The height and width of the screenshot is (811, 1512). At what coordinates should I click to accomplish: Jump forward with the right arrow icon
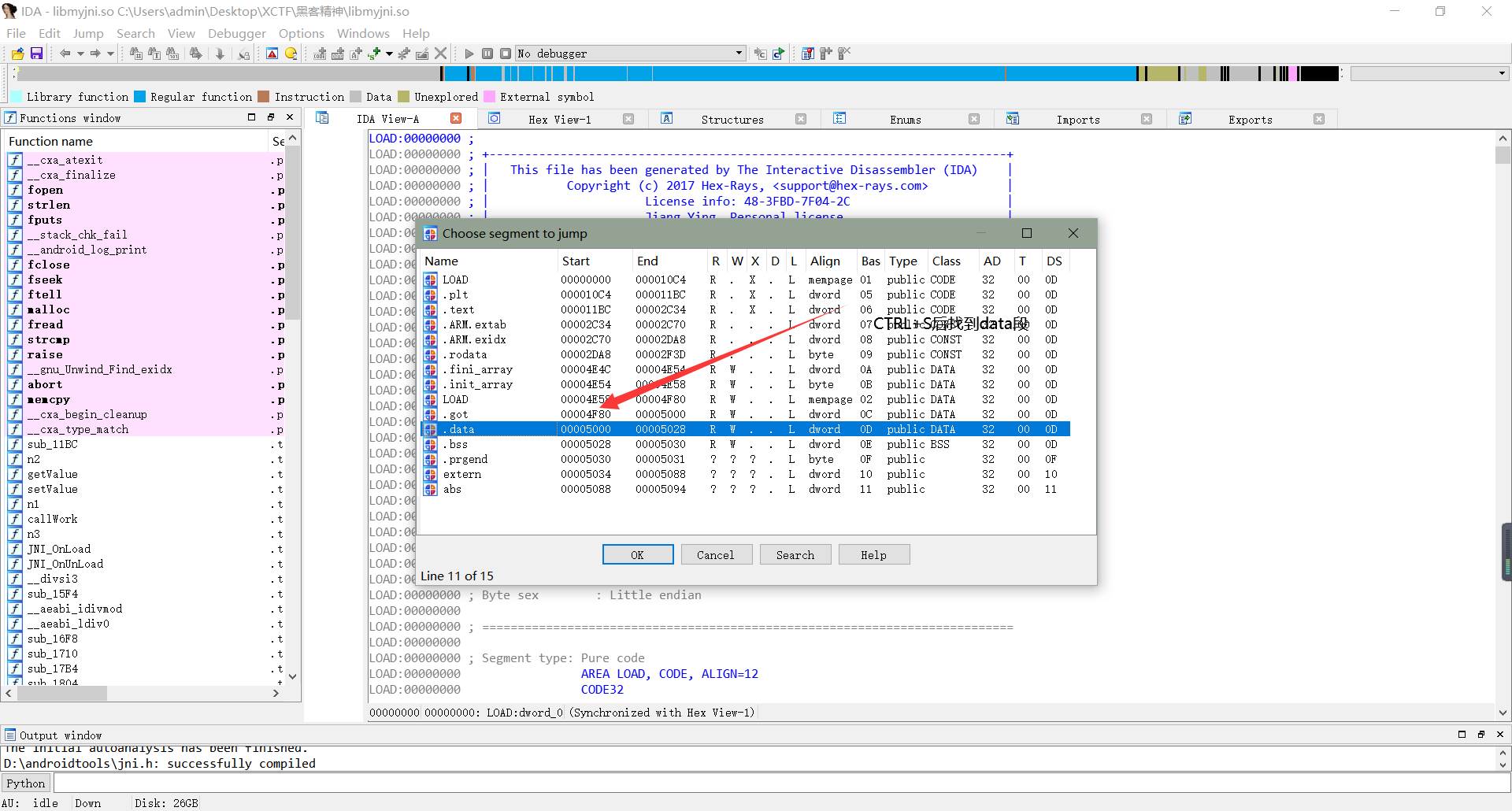coord(95,54)
